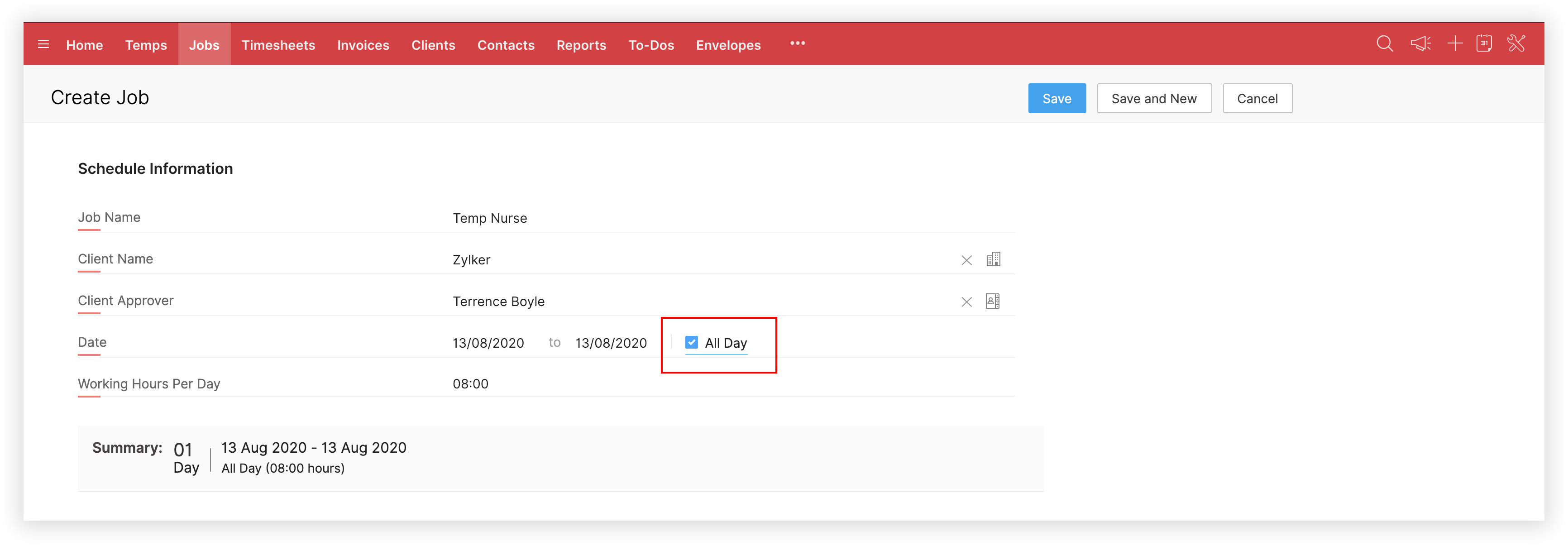Image resolution: width=1568 pixels, height=546 pixels.
Task: Clear the Zylker client name
Action: click(x=966, y=260)
